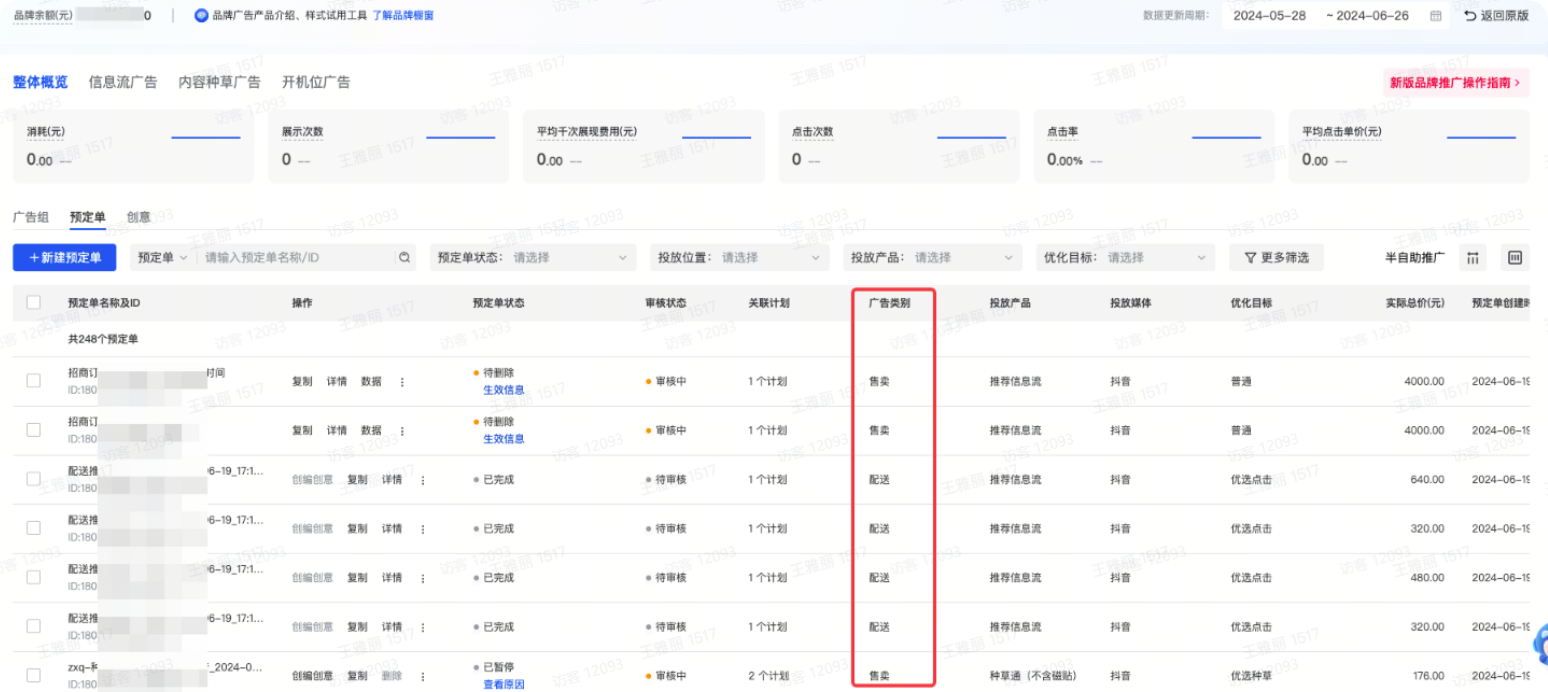Open more options for the 640.00 row
The height and width of the screenshot is (692, 1548).
click(422, 480)
